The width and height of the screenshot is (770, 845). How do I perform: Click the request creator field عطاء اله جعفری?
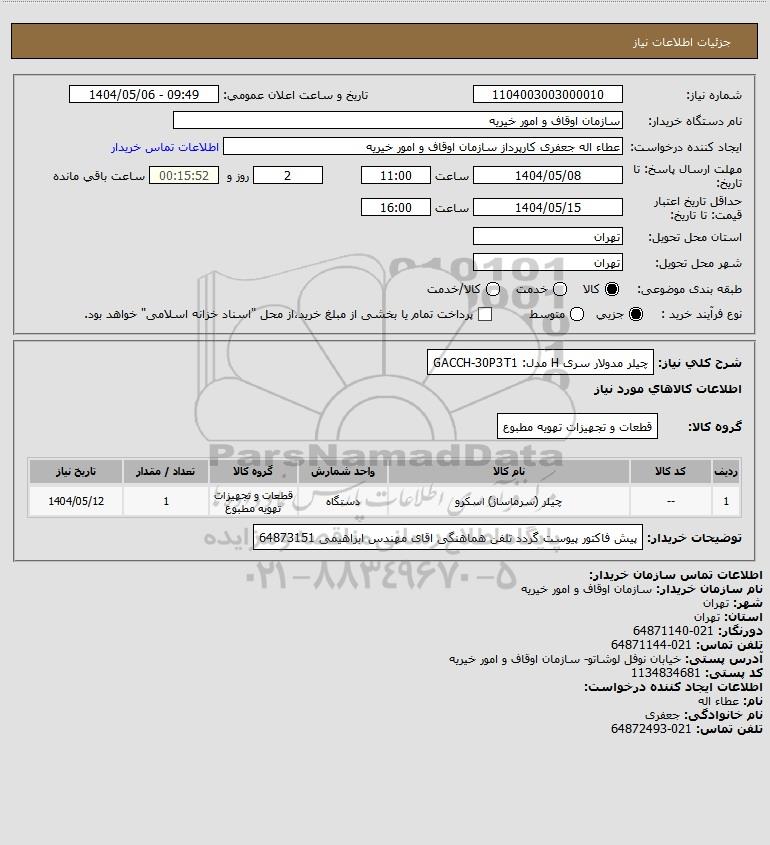[x=423, y=147]
